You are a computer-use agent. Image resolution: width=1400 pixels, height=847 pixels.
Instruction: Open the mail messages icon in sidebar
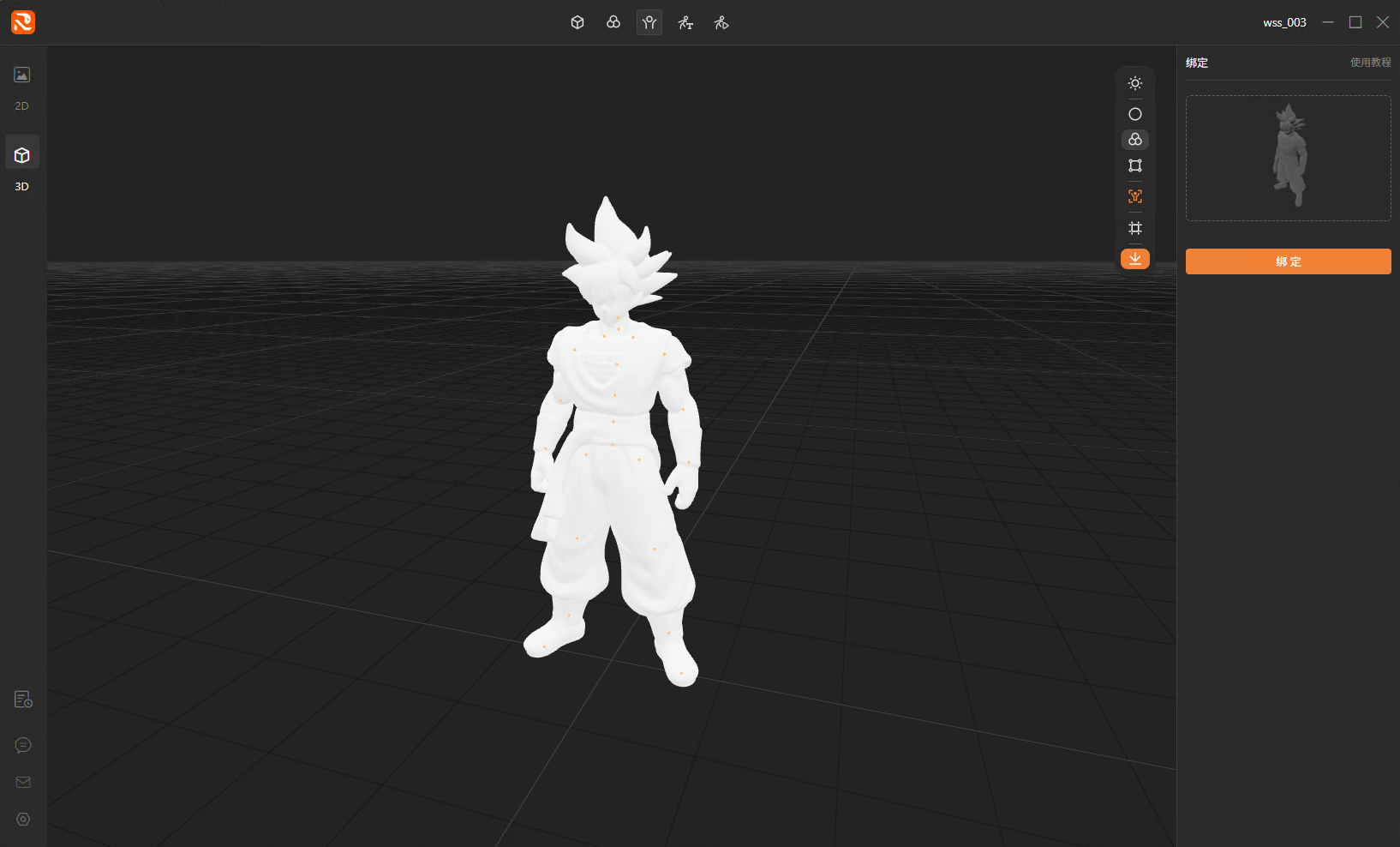[23, 782]
